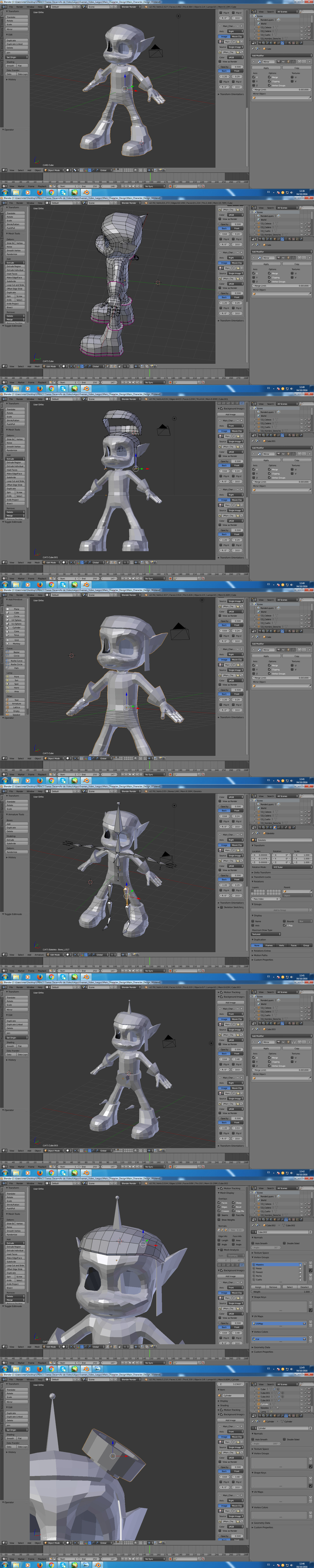Image resolution: width=314 pixels, height=1568 pixels.
Task: Add a Cylinder from the Create panel
Action: 15,628
